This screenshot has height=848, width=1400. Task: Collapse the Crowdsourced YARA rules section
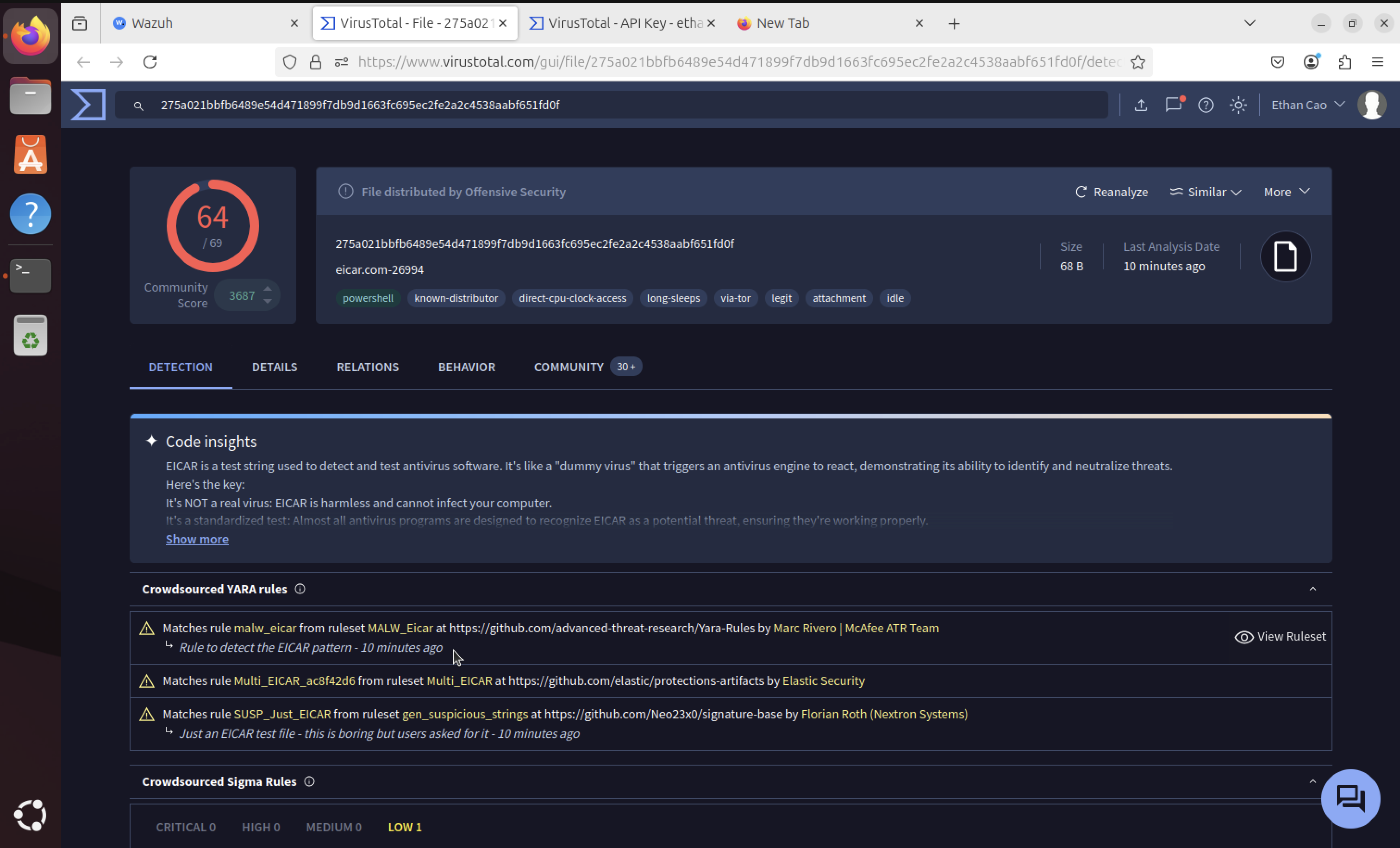(x=1312, y=589)
